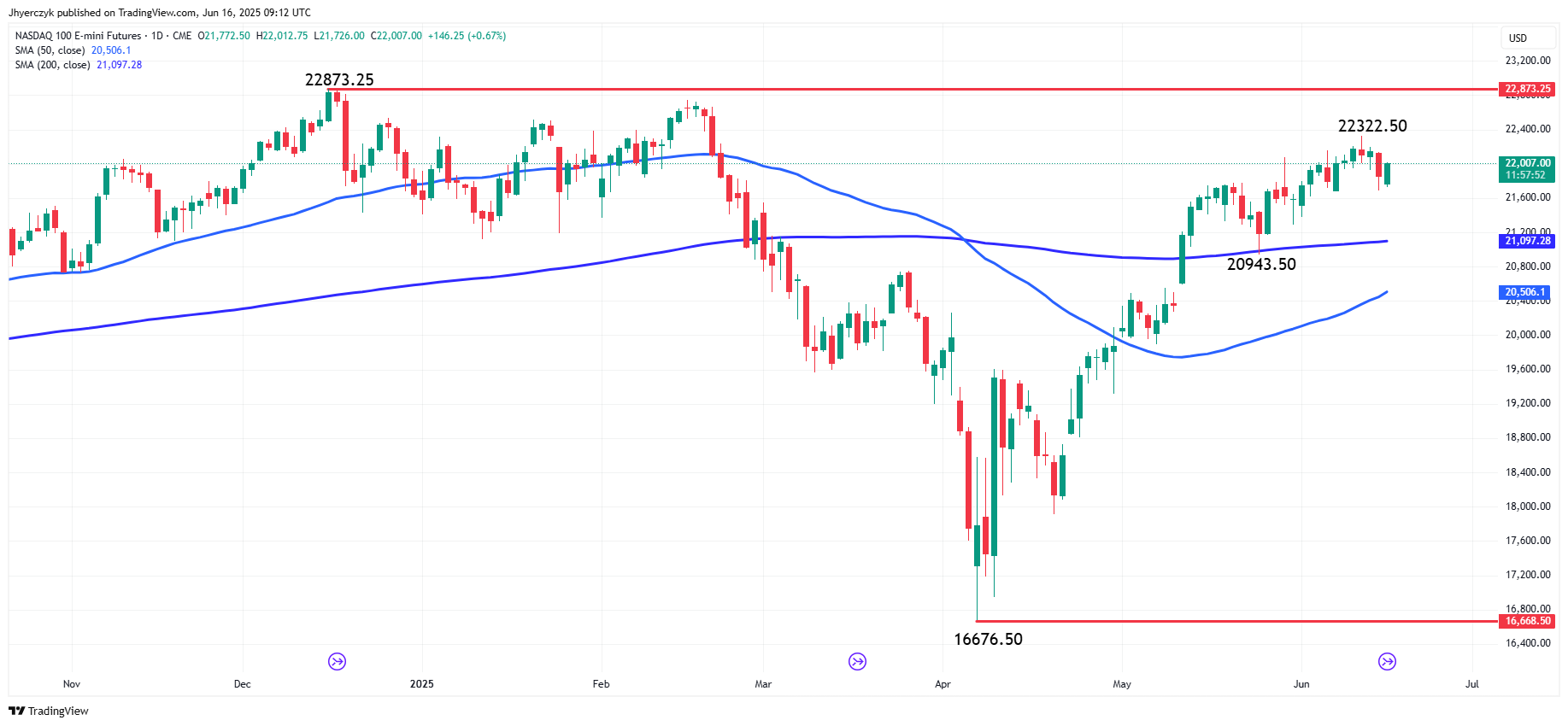Click the March rollover event marker icon
Screen dimensions: 1568x726
tap(857, 661)
